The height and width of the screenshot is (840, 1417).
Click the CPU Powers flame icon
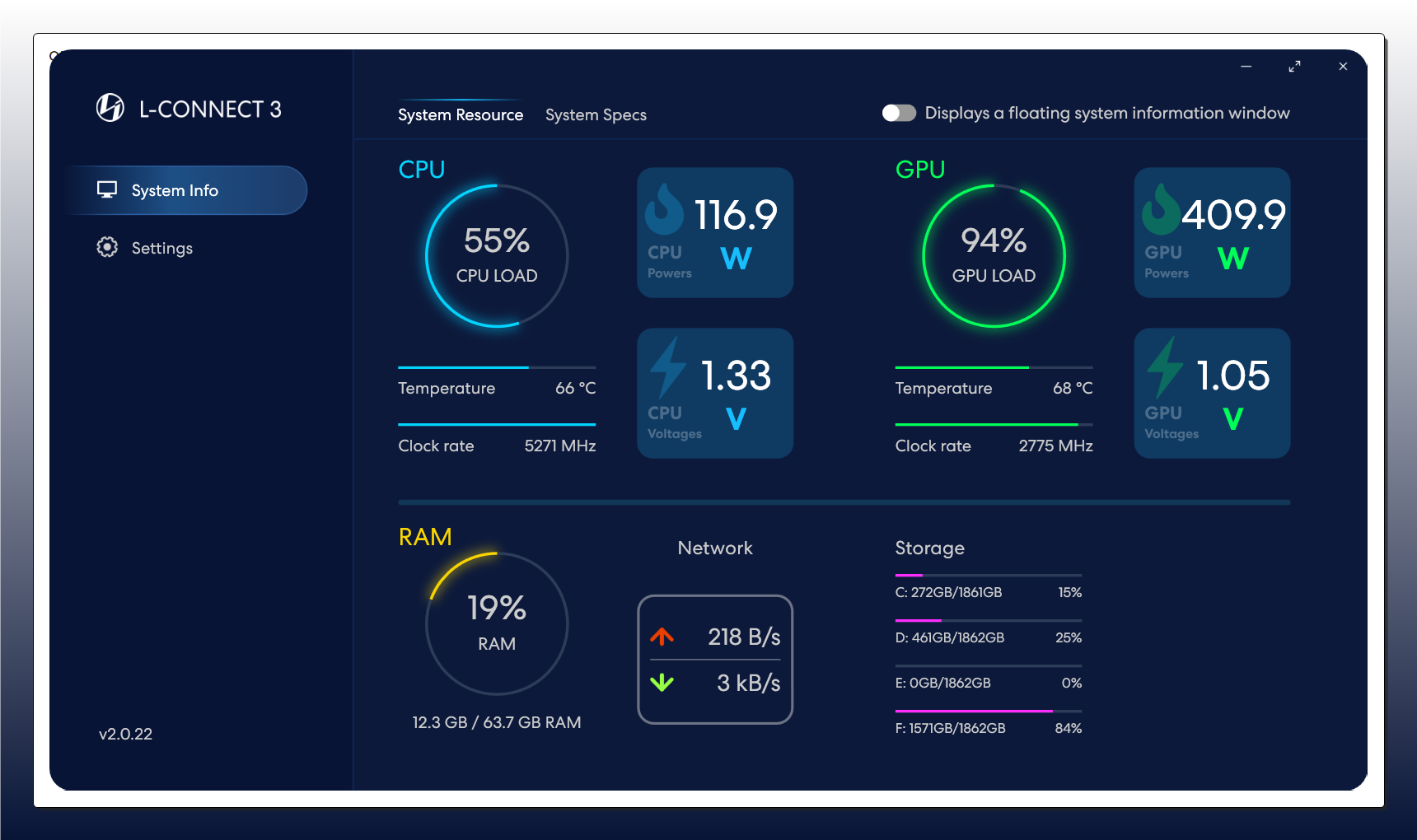point(664,210)
